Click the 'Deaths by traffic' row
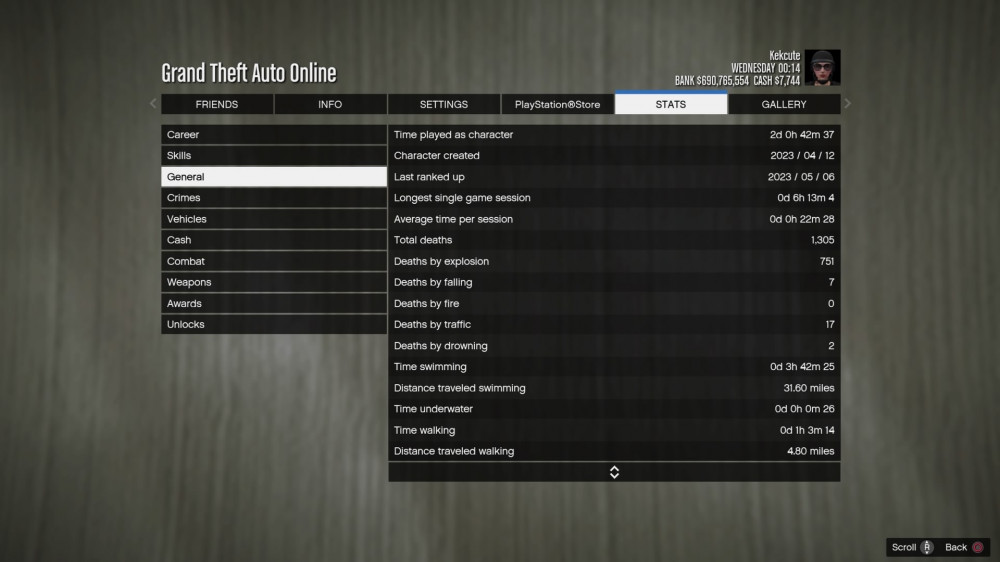Screen dimensions: 1000x562 (x=614, y=324)
